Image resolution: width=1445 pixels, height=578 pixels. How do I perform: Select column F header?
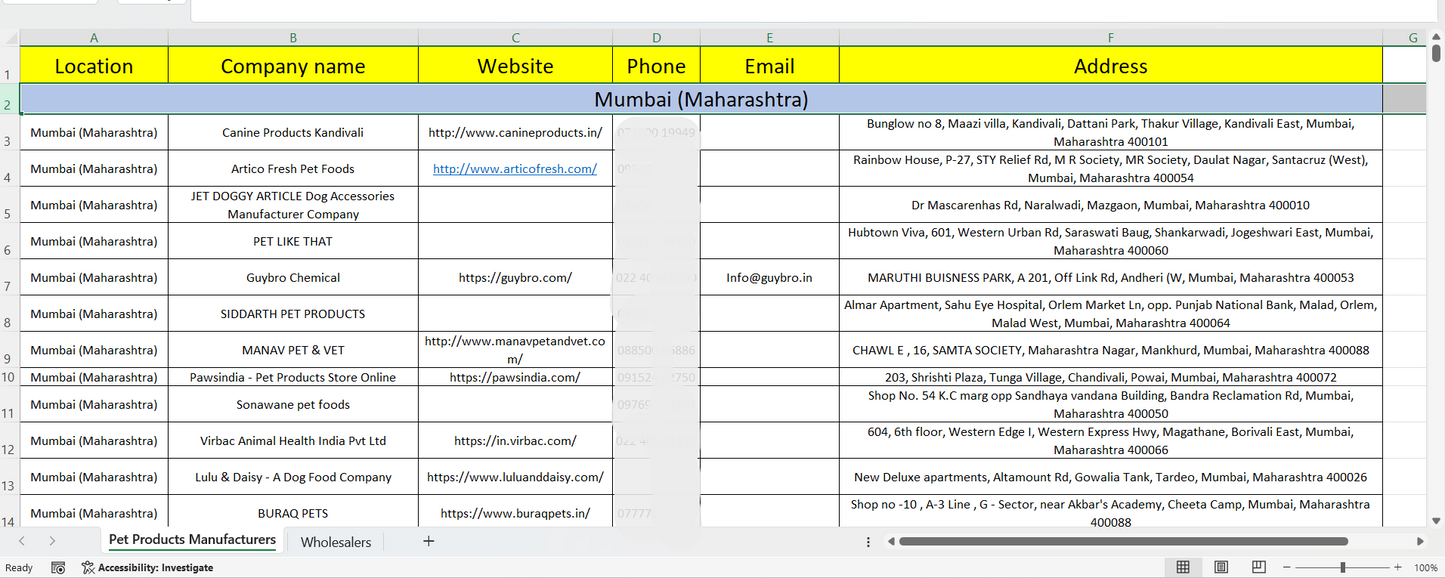(x=1111, y=38)
